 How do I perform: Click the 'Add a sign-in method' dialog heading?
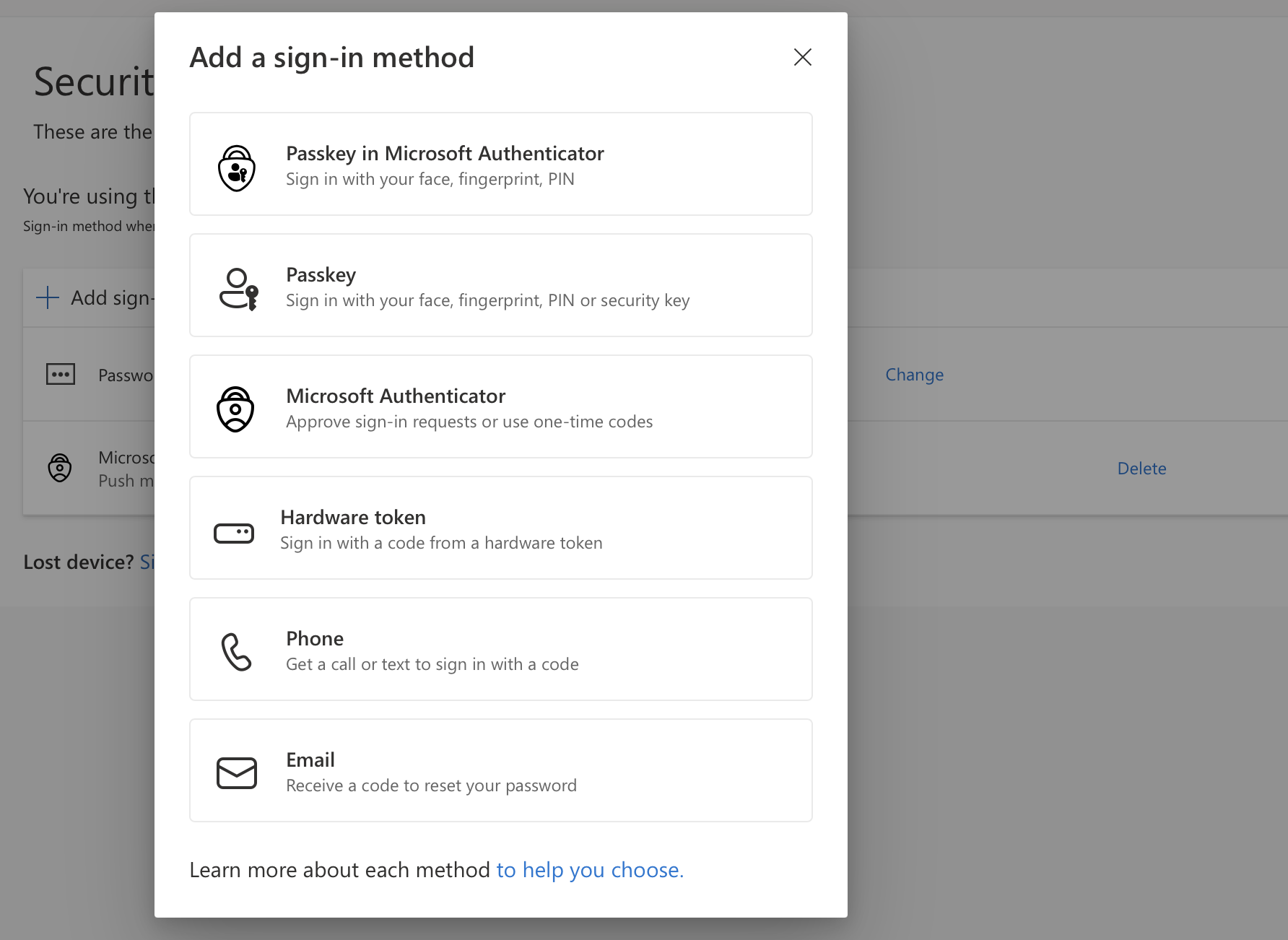(332, 57)
